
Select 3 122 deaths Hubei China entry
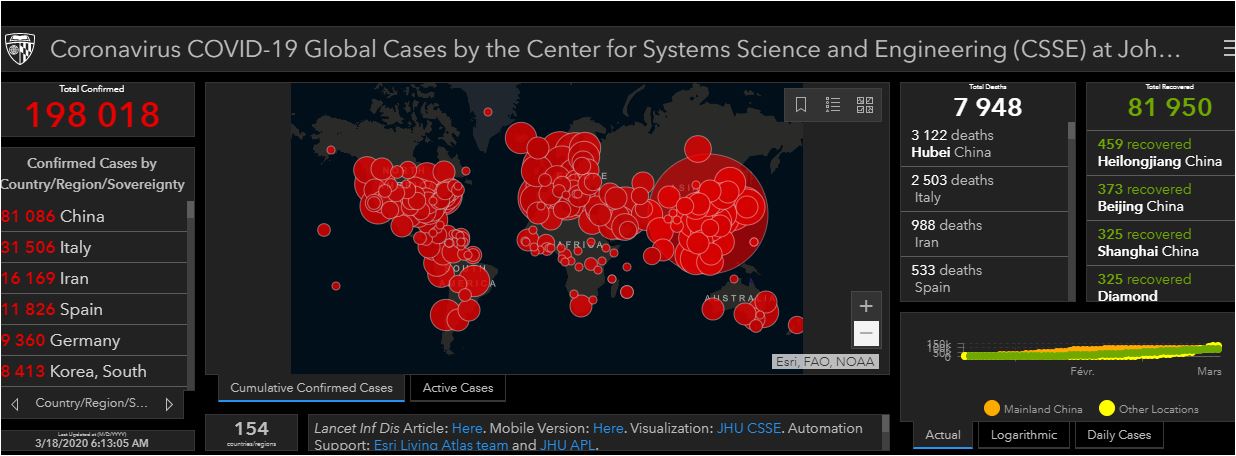(x=985, y=144)
